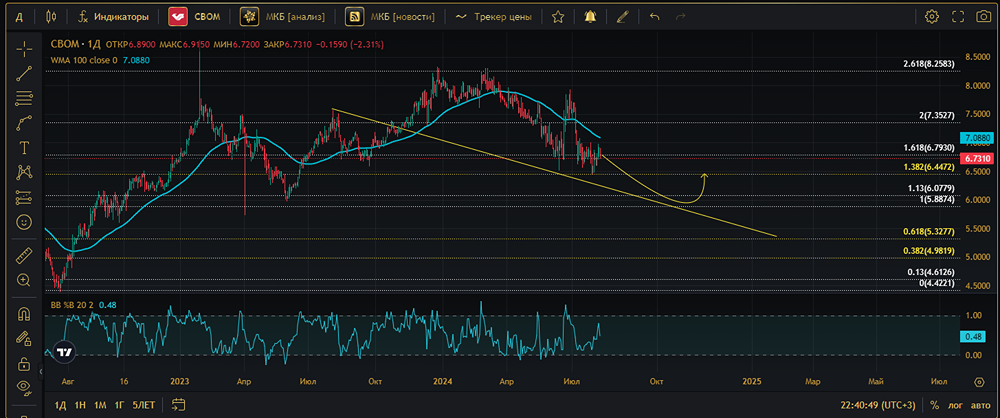Viewport: 1000px width, 418px height.
Task: Open time axis settings icon at bottom right
Action: pos(980,382)
